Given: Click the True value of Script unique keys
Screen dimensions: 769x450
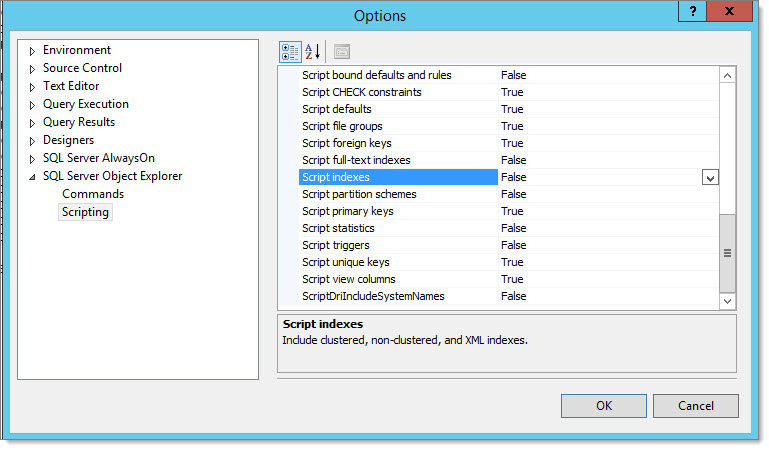Looking at the screenshot, I should 512,262.
